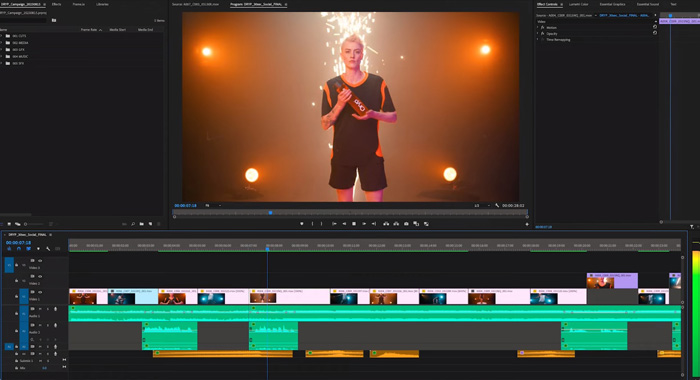Mute the Audio 1 track
700x380 pixels.
[x=40, y=309]
